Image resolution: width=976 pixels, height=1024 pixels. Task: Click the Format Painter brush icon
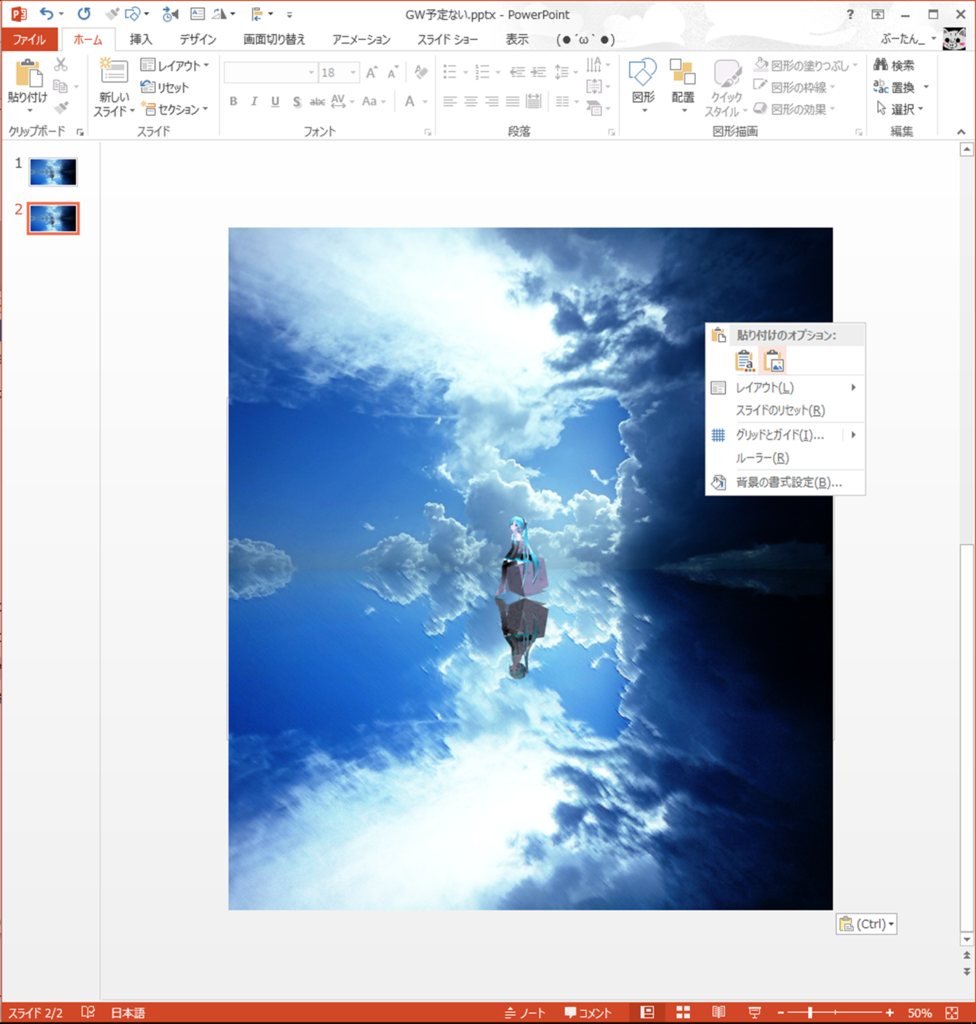(x=61, y=108)
